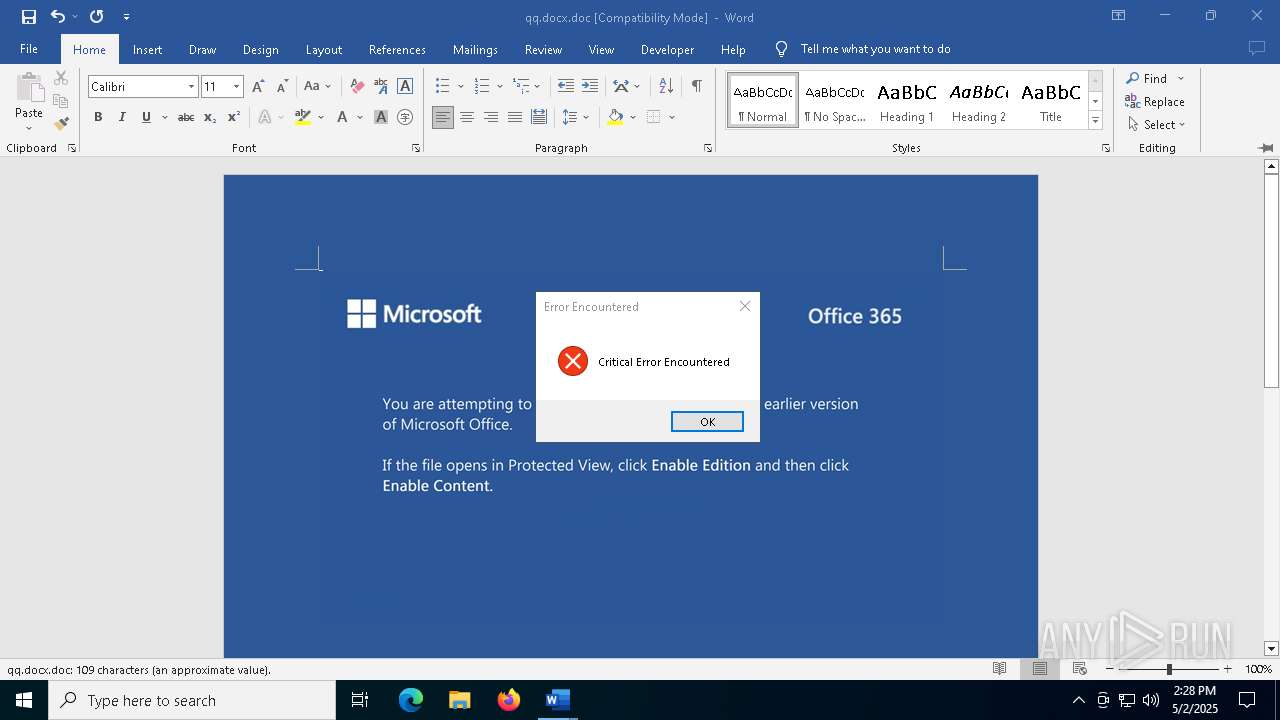This screenshot has height=720, width=1280.
Task: Apply the Heading 1 style
Action: pos(907,101)
